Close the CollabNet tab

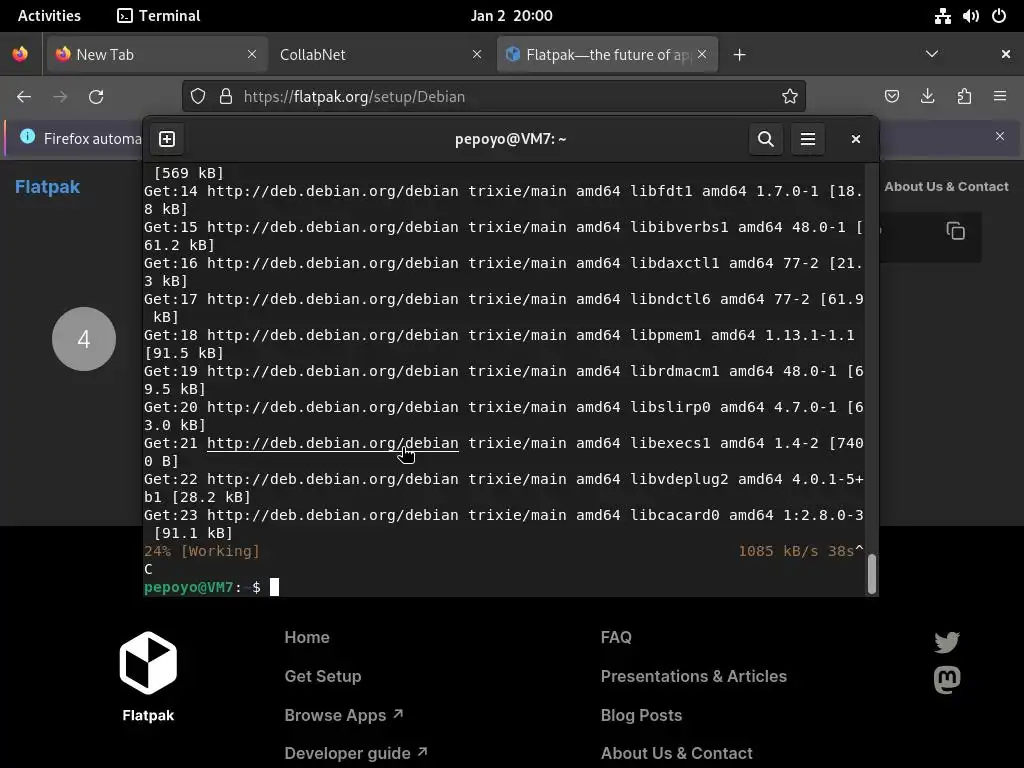pos(477,54)
